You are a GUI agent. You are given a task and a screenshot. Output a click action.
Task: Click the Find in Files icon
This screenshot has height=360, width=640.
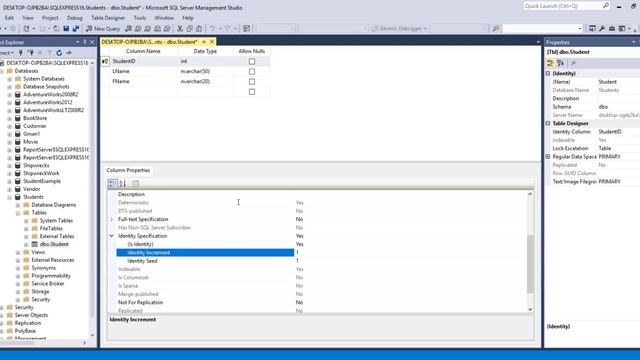496,29
